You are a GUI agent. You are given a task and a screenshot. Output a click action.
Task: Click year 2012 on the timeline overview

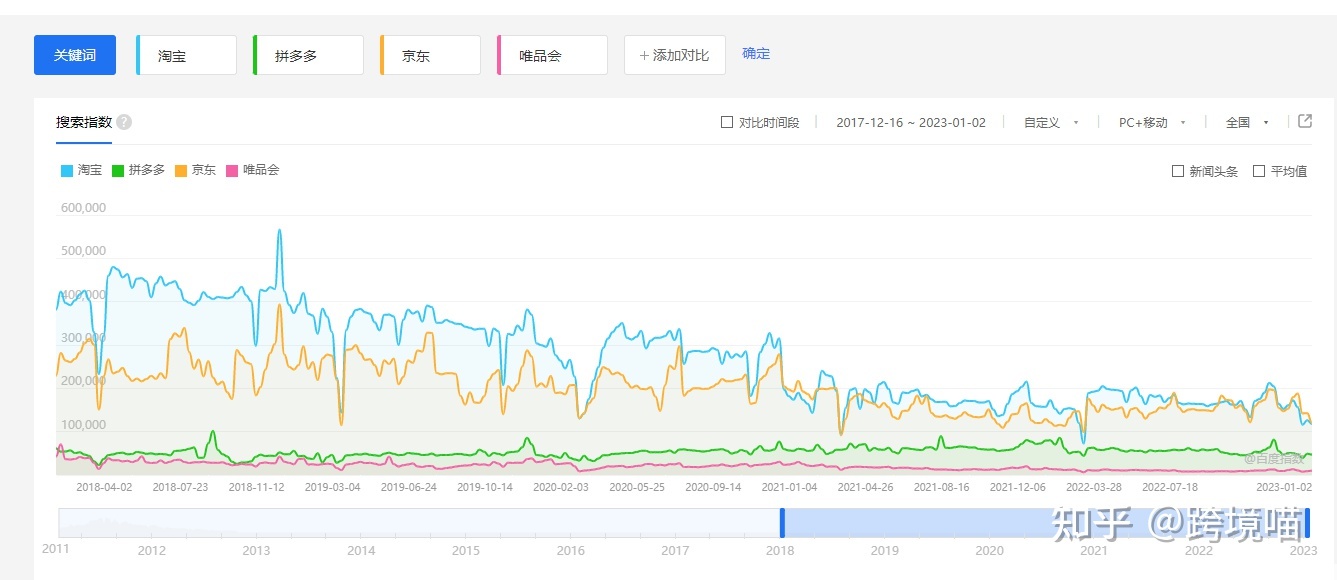152,550
